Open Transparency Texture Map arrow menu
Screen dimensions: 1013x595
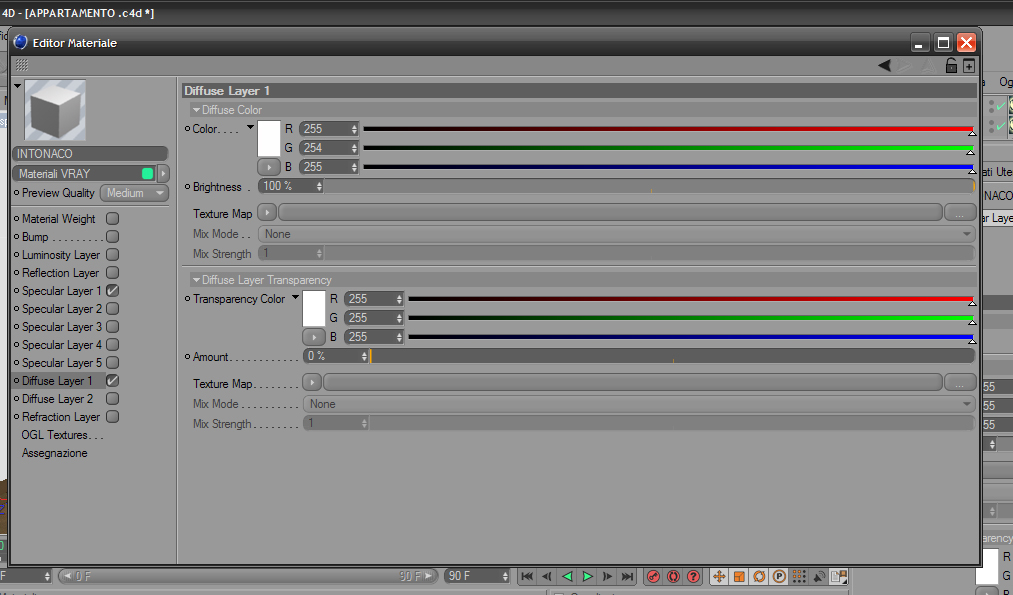[312, 382]
